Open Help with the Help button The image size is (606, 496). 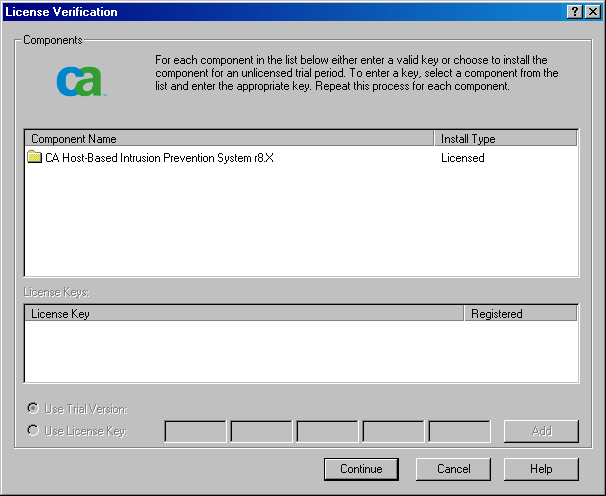pyautogui.click(x=541, y=469)
